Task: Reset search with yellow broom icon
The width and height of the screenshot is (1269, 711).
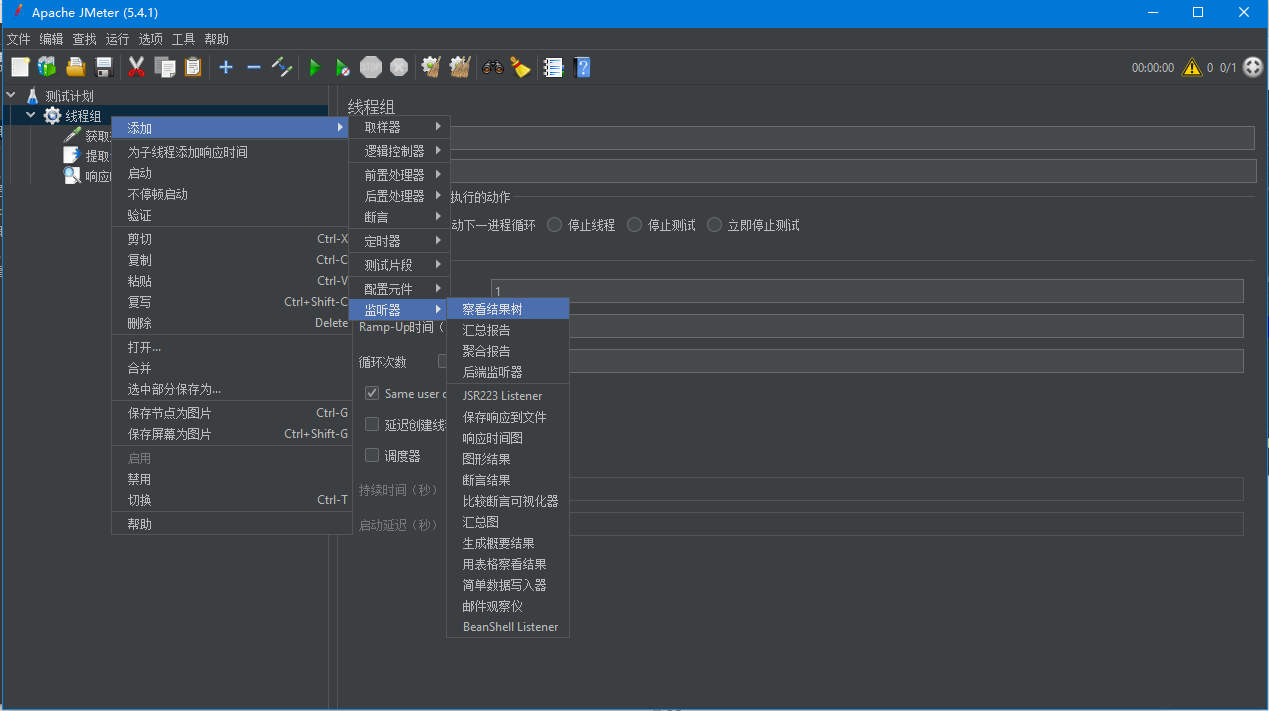Action: click(x=520, y=67)
